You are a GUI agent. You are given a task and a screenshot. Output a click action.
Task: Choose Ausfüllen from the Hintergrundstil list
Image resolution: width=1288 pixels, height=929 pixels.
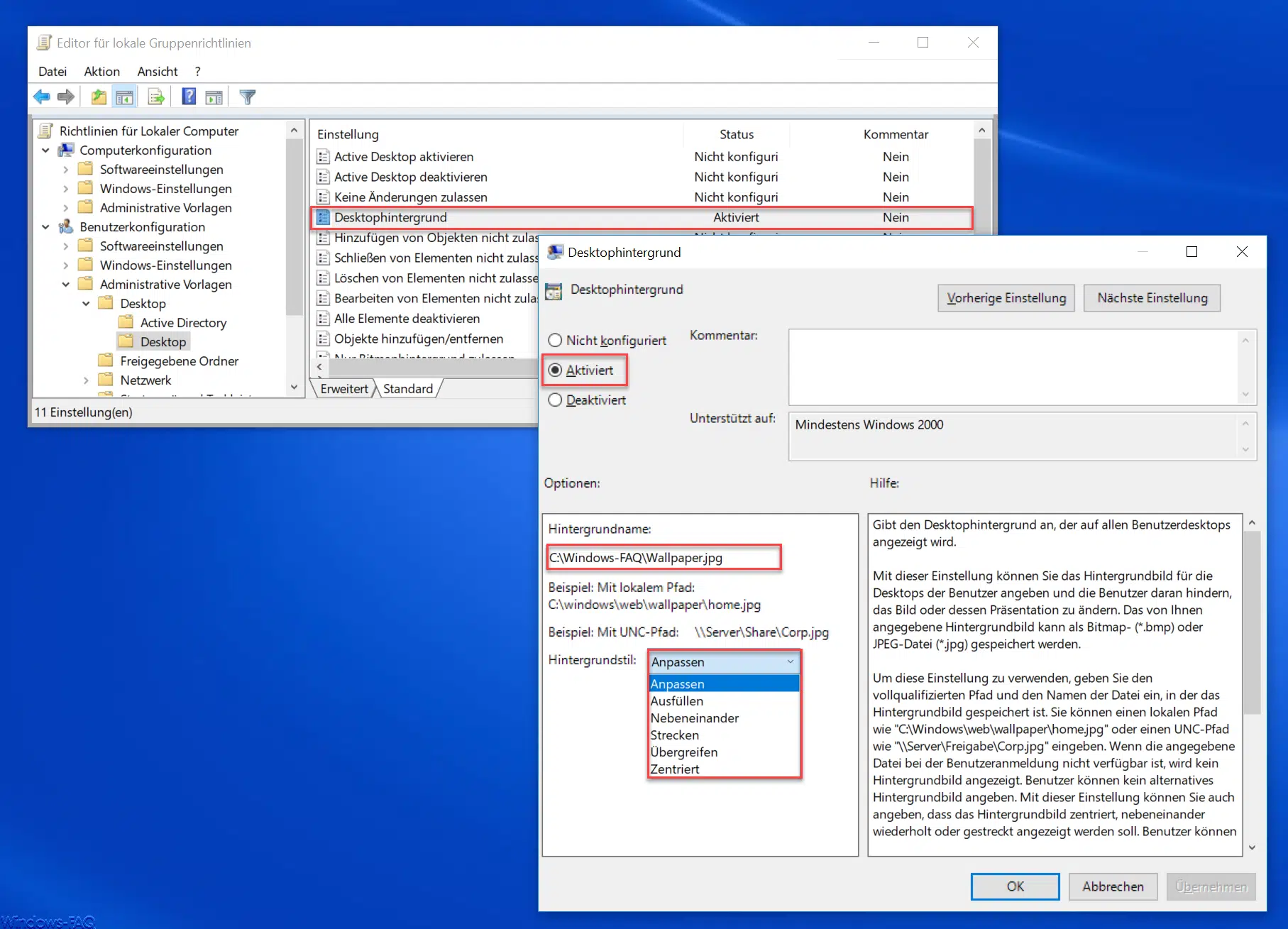tap(725, 700)
